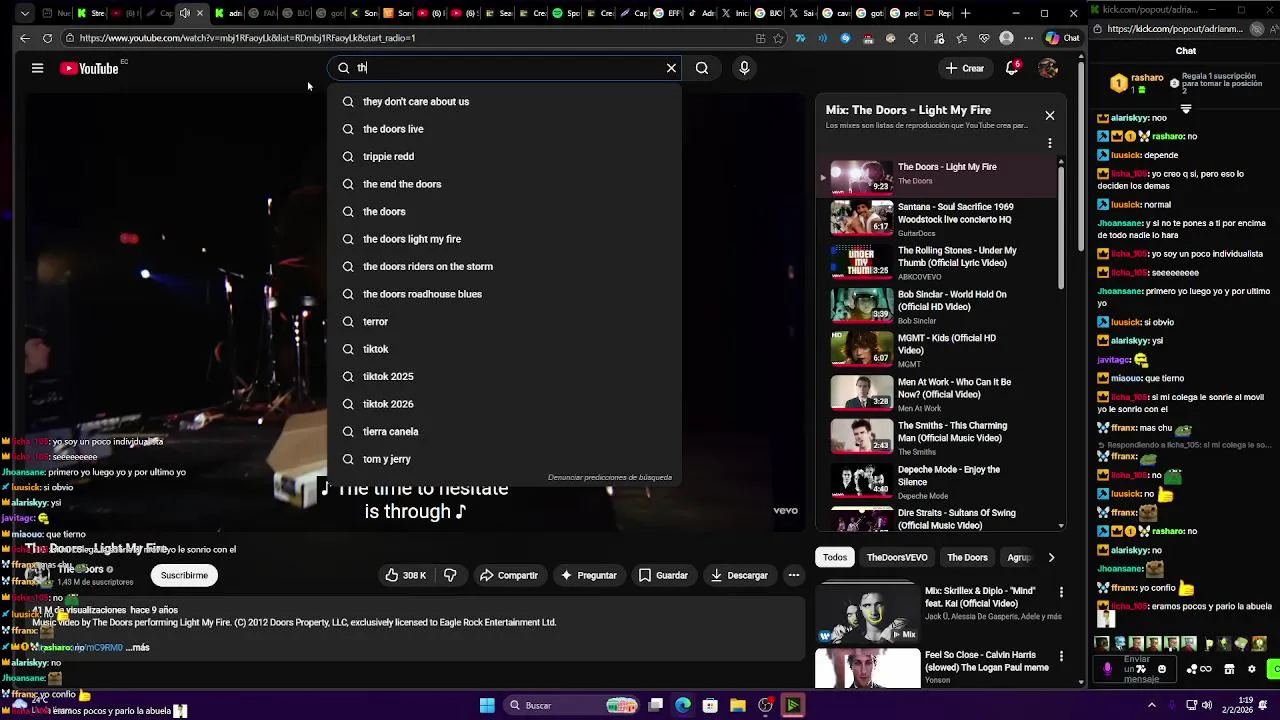Open YouTube notifications bell
Image resolution: width=1280 pixels, height=720 pixels.
tap(1012, 68)
